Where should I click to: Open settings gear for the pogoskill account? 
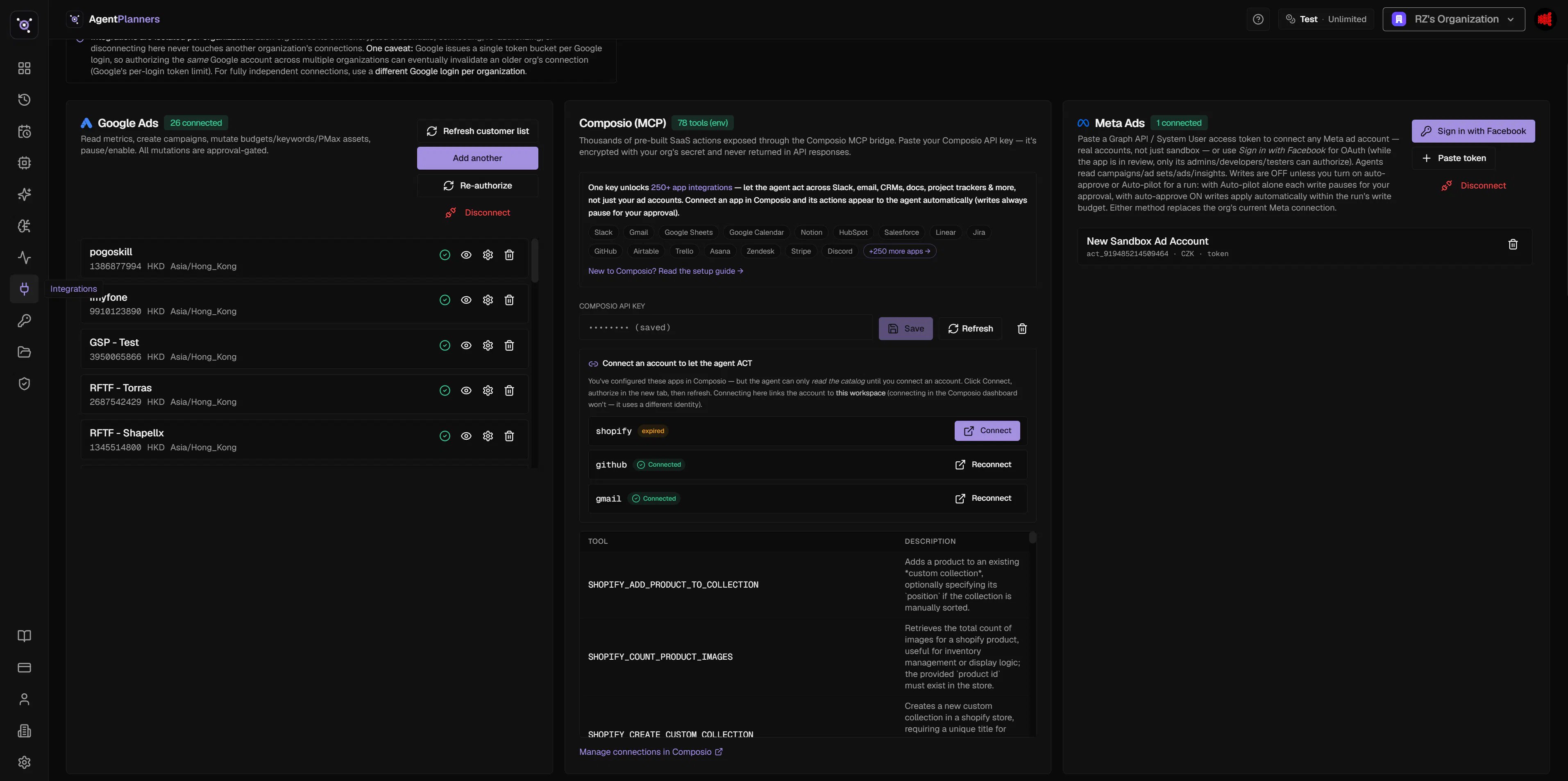click(488, 255)
